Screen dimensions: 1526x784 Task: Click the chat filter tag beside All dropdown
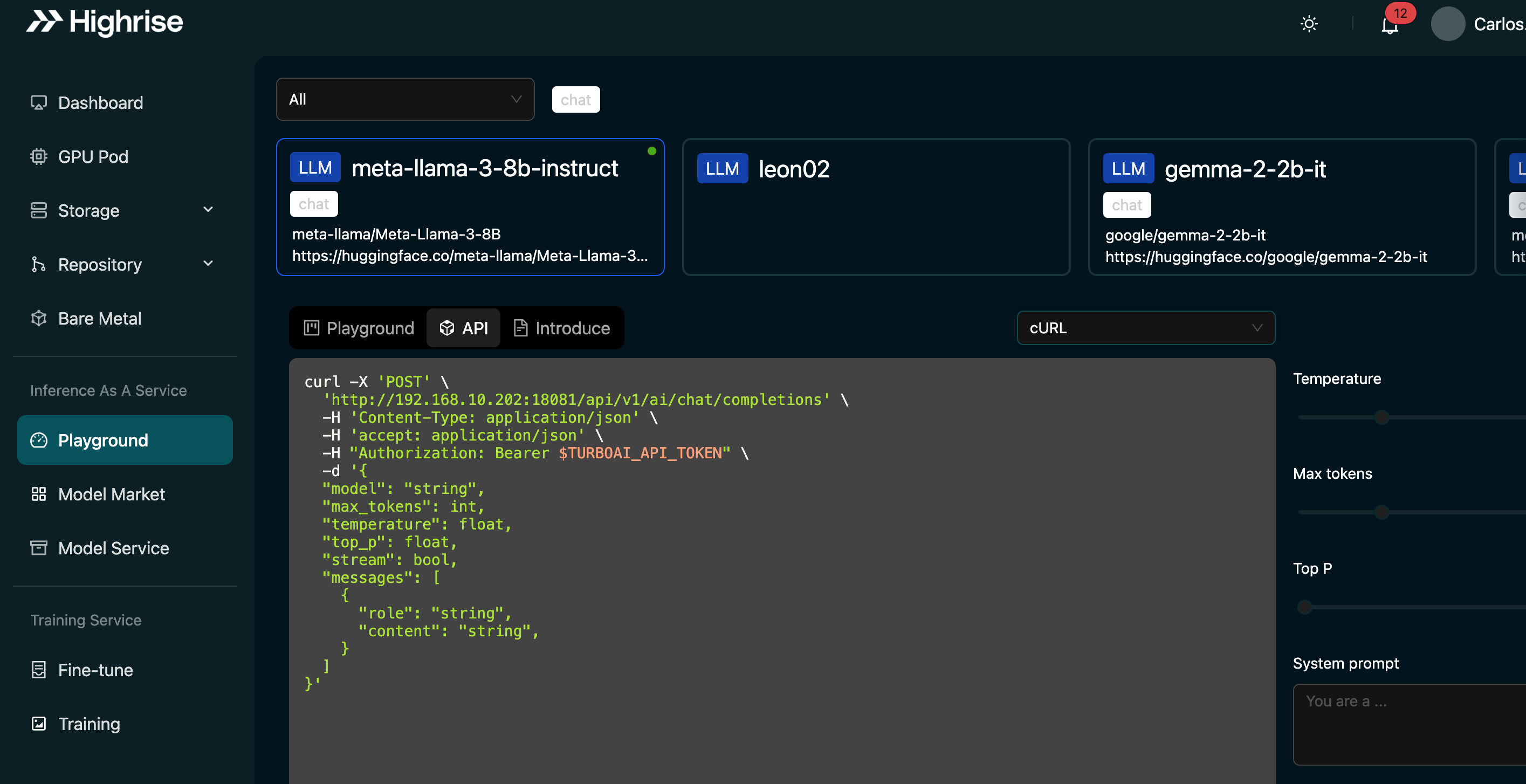[576, 100]
